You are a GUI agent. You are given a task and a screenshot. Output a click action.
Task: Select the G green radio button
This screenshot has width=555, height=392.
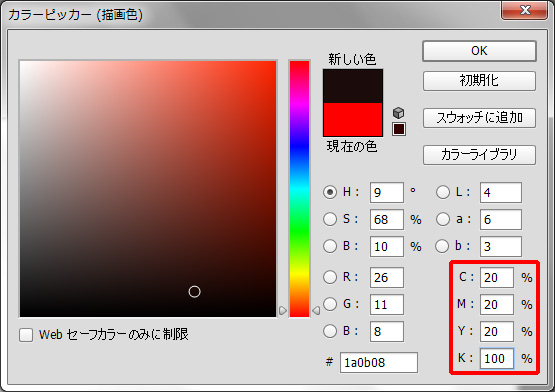[330, 304]
